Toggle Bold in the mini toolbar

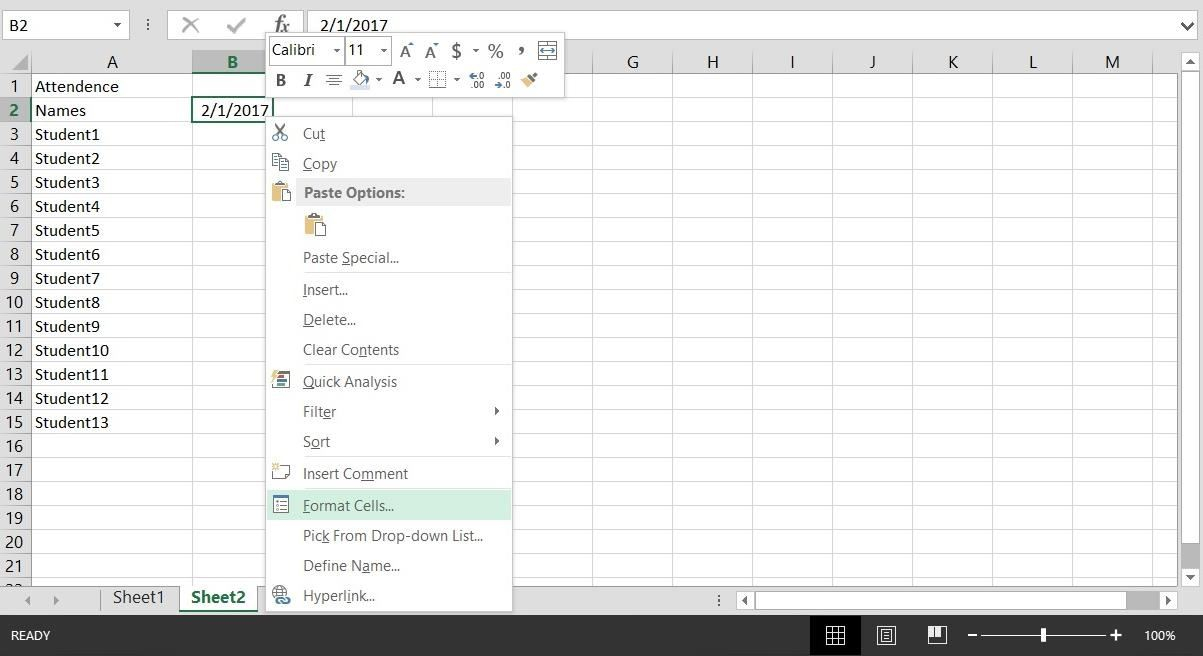click(x=281, y=80)
